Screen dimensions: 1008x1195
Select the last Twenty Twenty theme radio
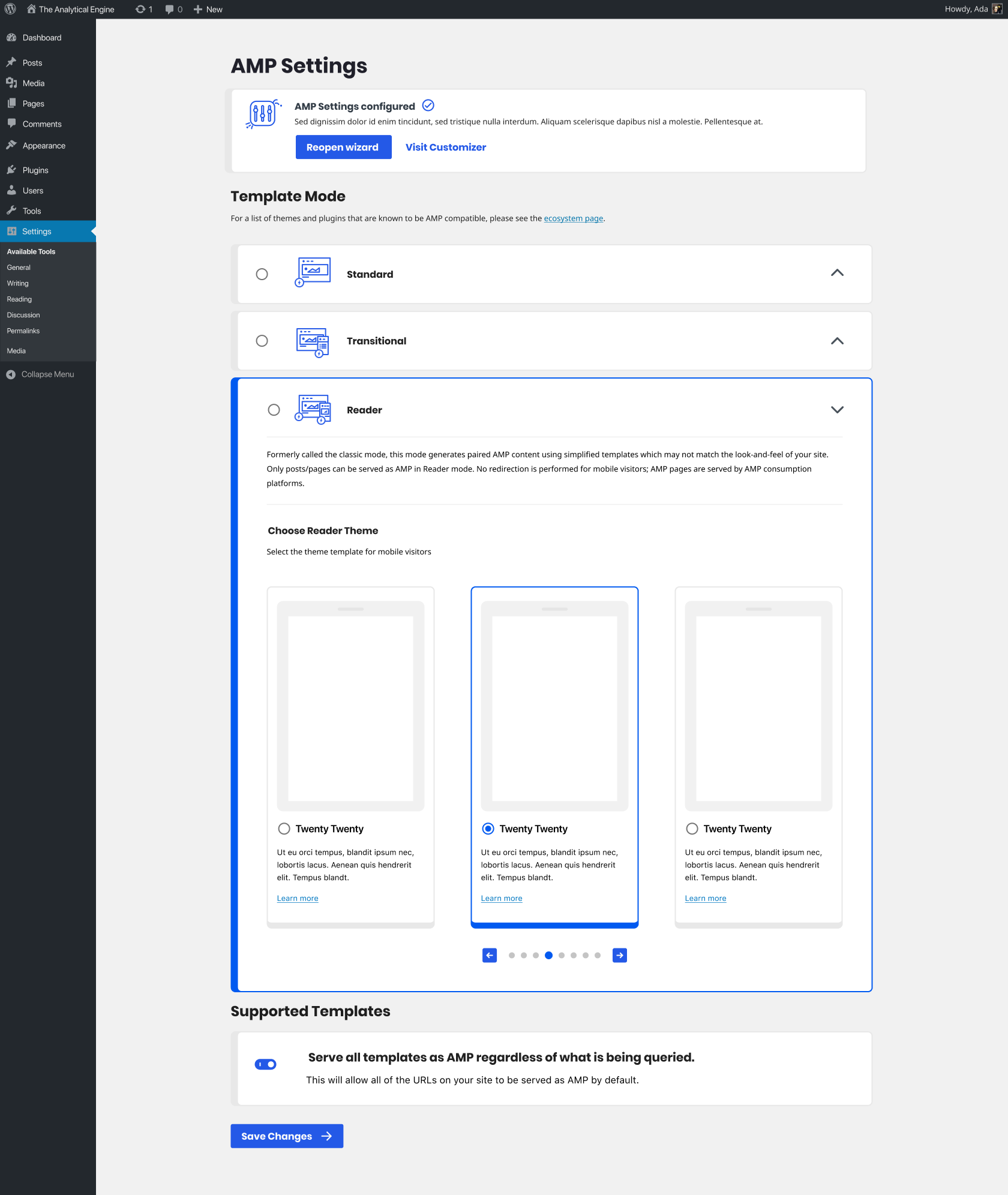[692, 828]
